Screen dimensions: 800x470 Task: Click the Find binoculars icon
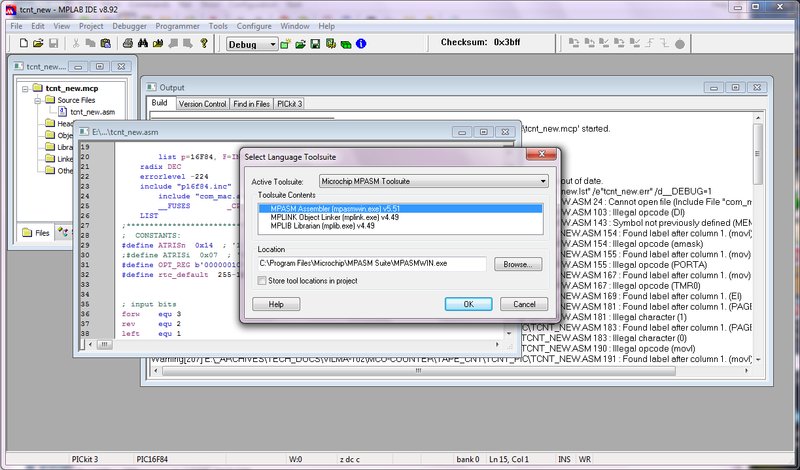[143, 43]
